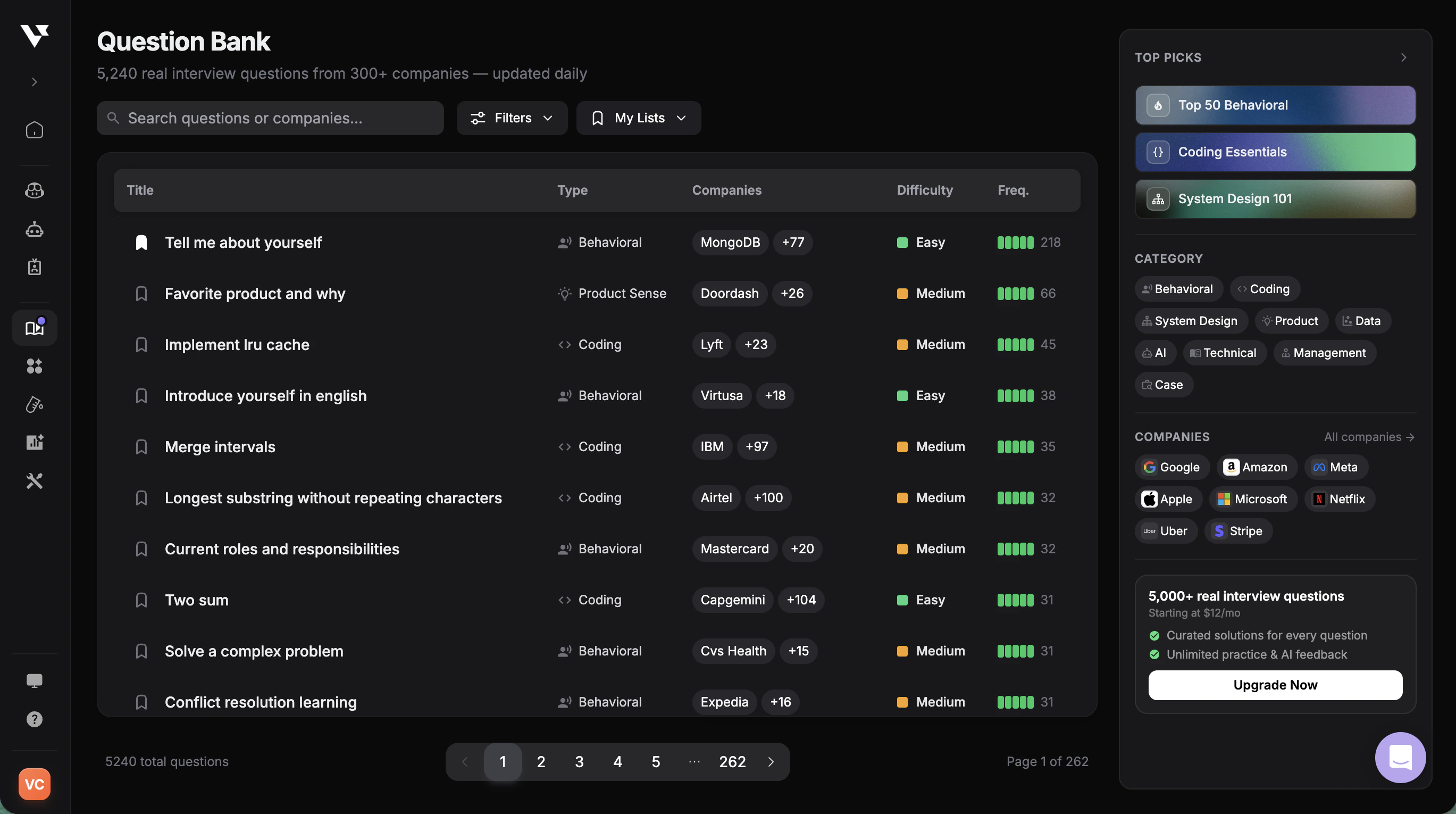Screen dimensions: 1456x814
Task: Expand +77 companies for Tell me about yourself
Action: pos(793,243)
